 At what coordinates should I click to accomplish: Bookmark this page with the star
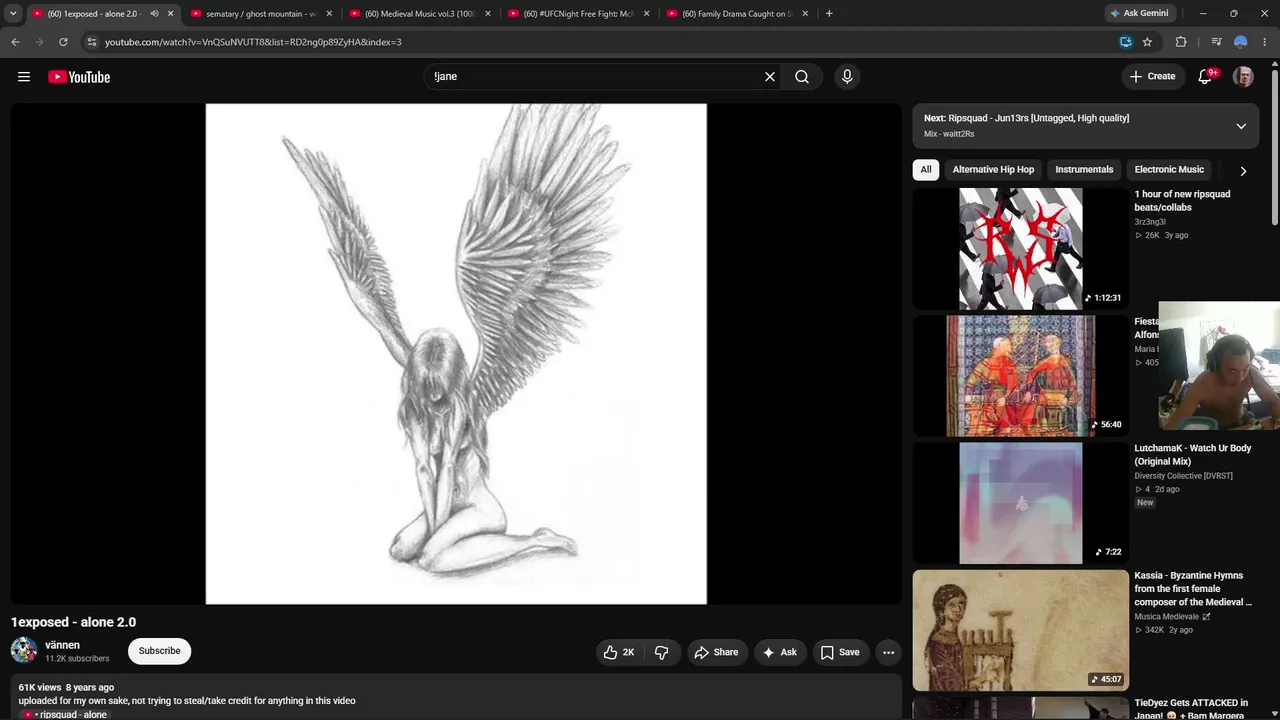(1147, 42)
